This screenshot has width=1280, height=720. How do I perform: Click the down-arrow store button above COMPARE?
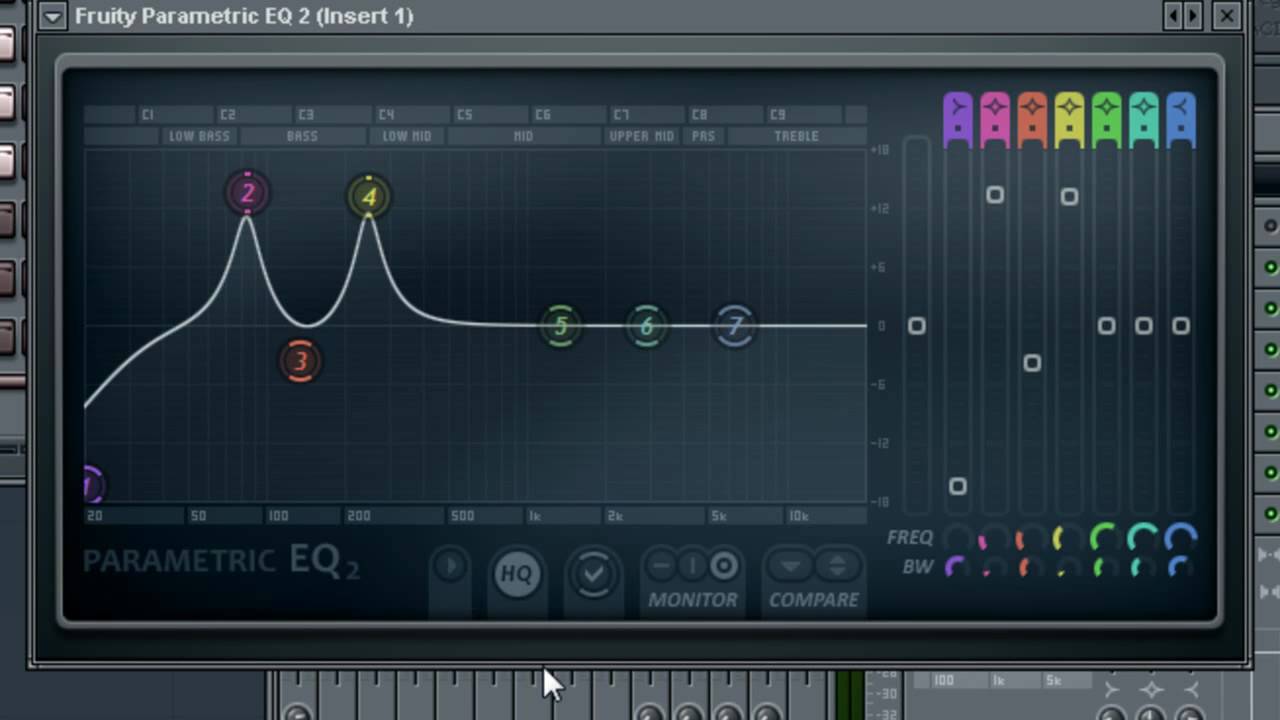point(790,566)
